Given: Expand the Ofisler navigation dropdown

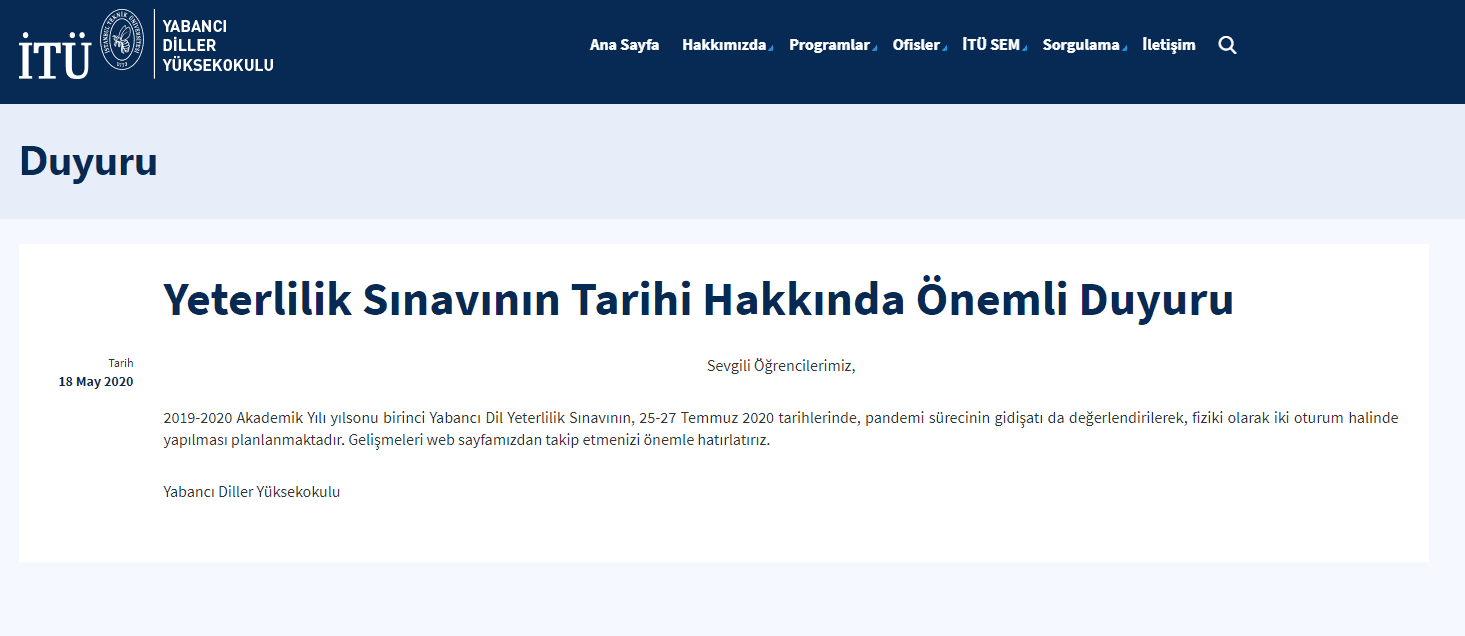Looking at the screenshot, I should (x=916, y=44).
